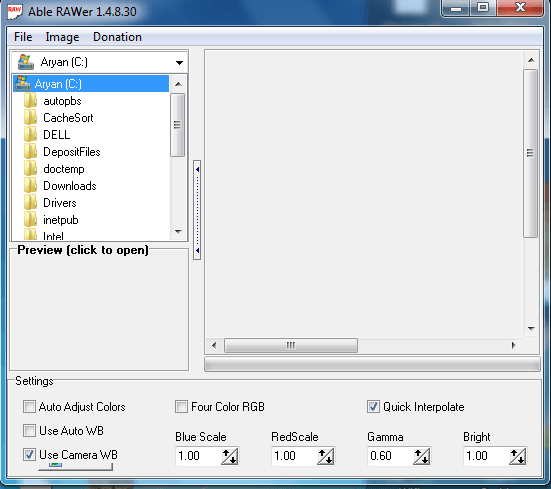Collapse the side panel with splitter arrows
Viewport: 551px width, 489px height.
(197, 210)
